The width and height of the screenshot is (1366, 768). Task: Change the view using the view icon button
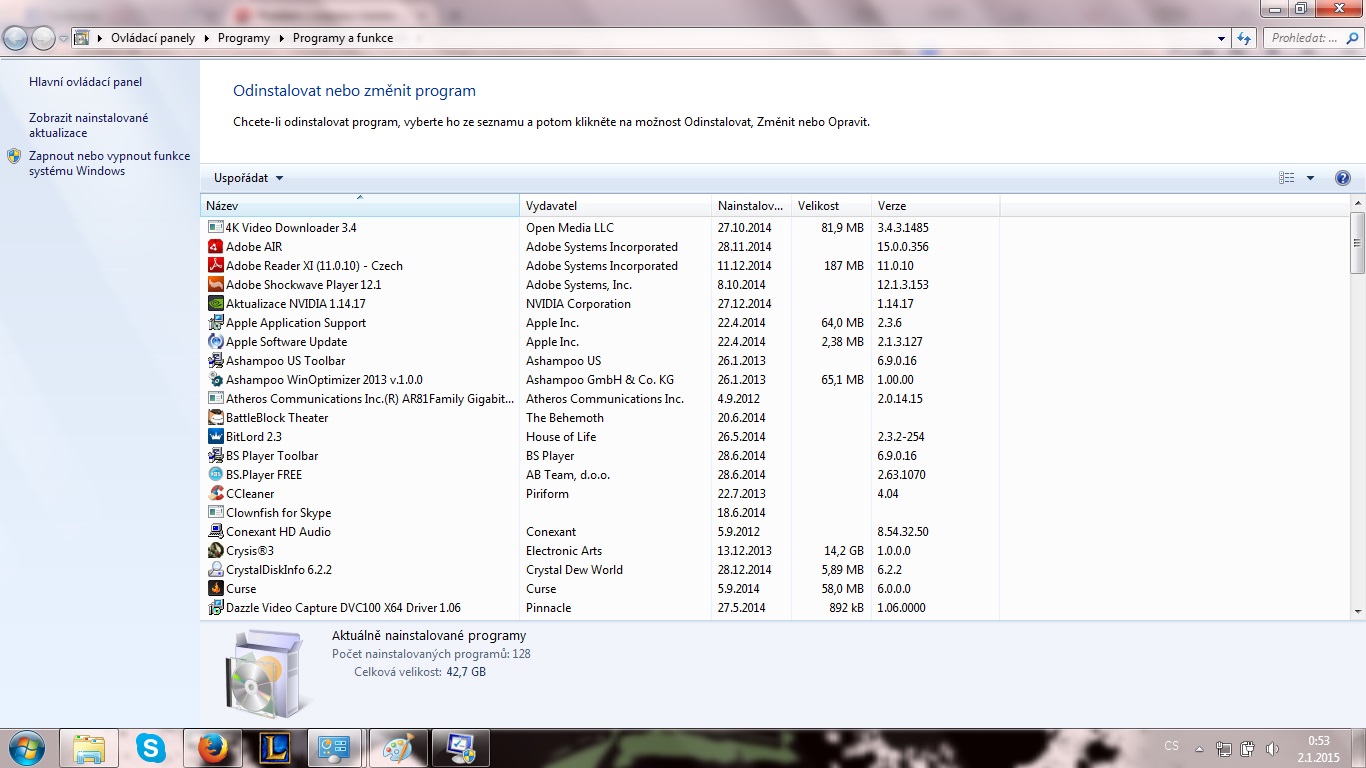tap(1287, 178)
